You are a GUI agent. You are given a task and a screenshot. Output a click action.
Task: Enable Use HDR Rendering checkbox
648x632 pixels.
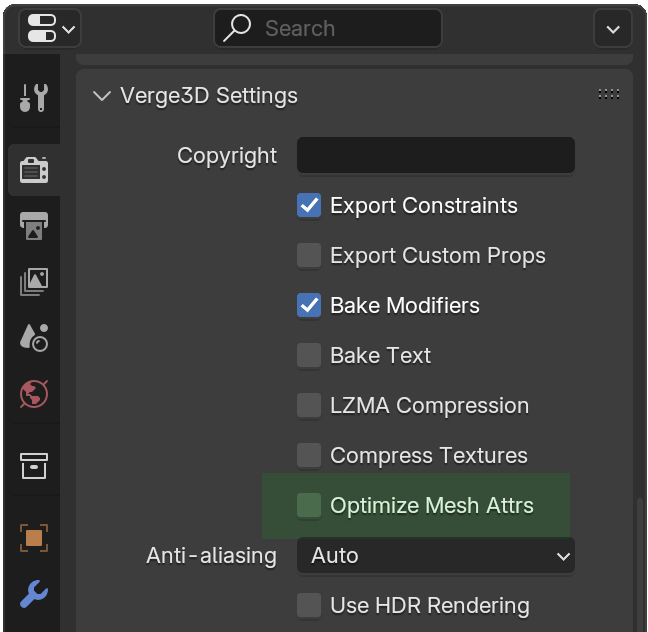(309, 605)
